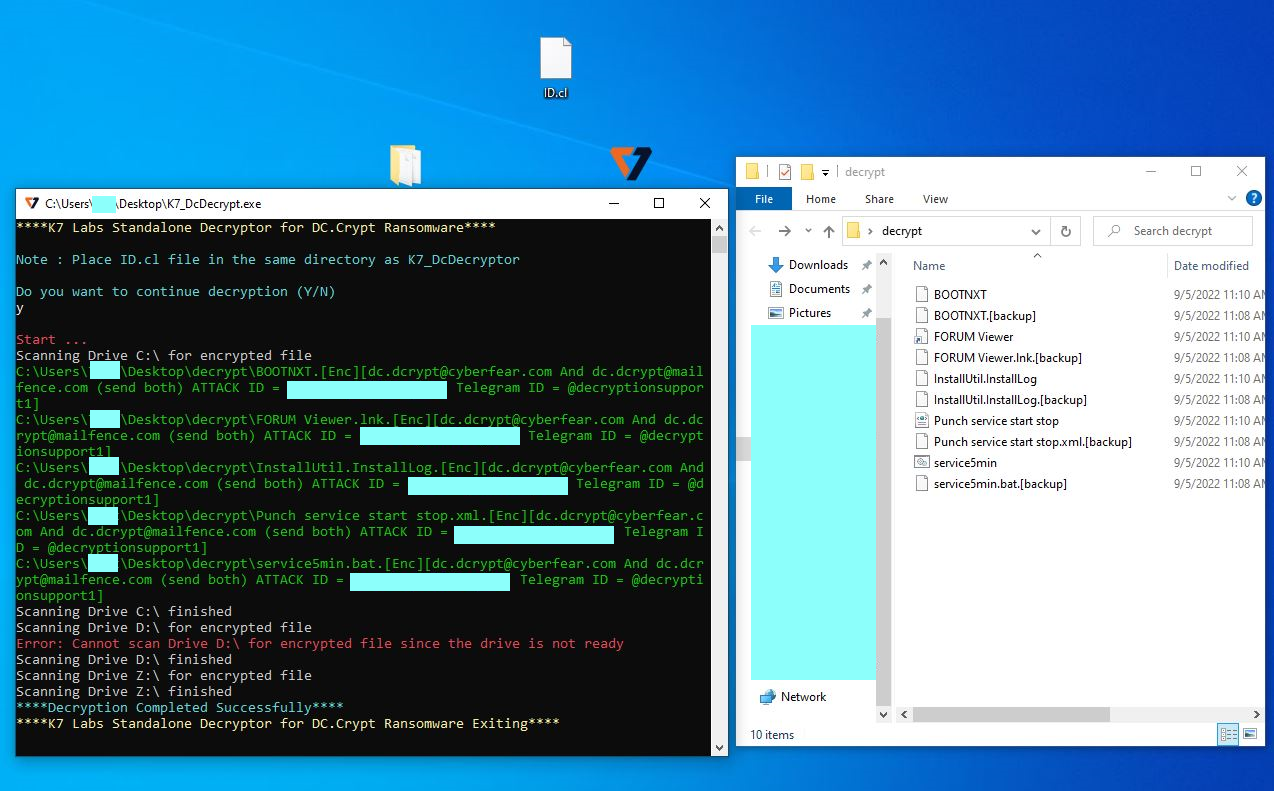Open the File menu in Explorer
Image resolution: width=1274 pixels, height=791 pixels.
click(x=763, y=198)
